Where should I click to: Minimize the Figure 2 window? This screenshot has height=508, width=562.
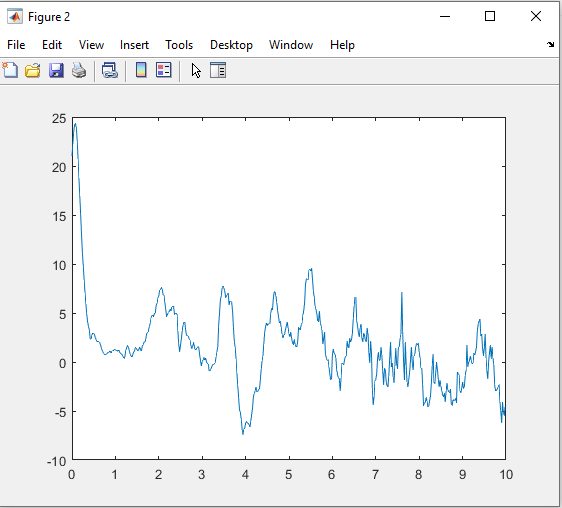(x=445, y=16)
